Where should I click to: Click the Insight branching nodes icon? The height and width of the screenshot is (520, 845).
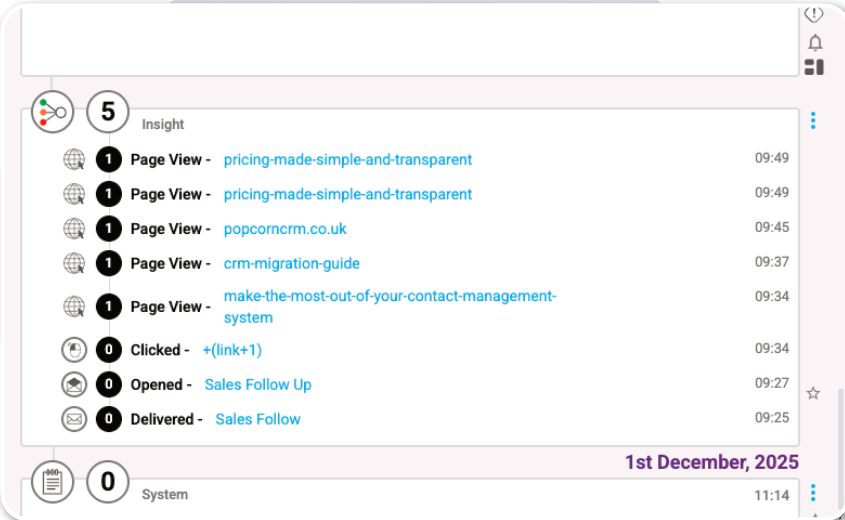coord(52,112)
